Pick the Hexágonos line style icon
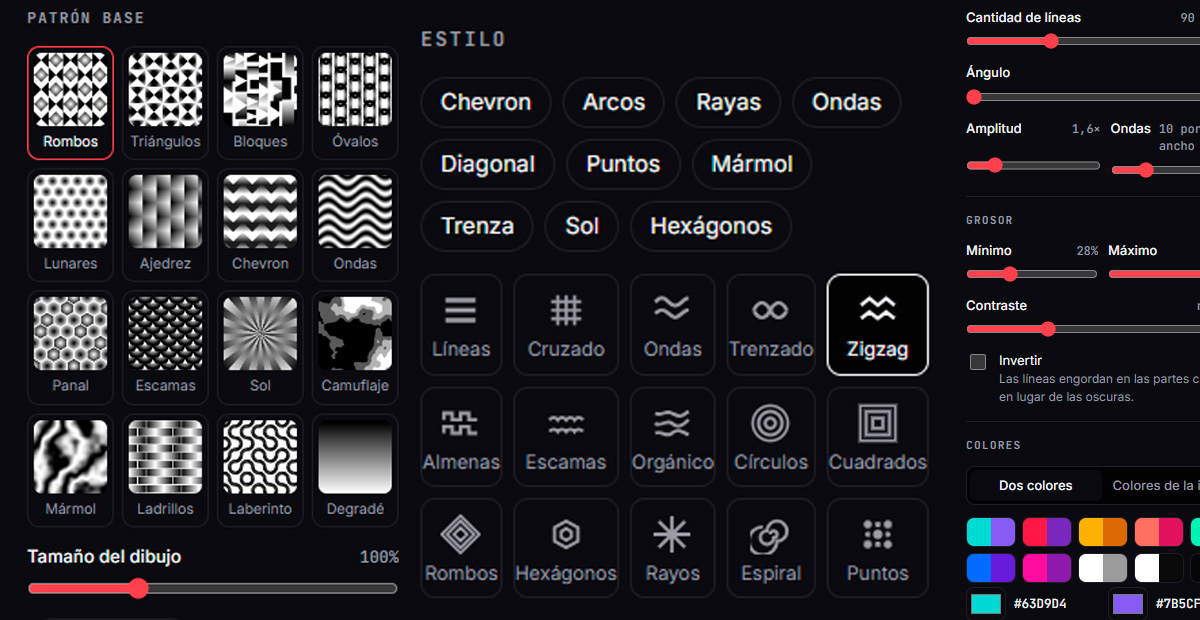 point(566,548)
